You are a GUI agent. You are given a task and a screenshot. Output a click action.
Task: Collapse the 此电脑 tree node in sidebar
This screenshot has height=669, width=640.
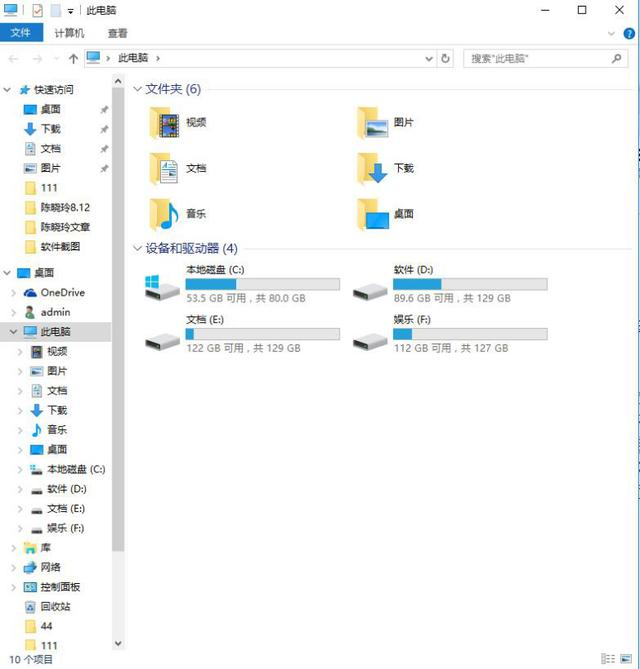click(13, 332)
